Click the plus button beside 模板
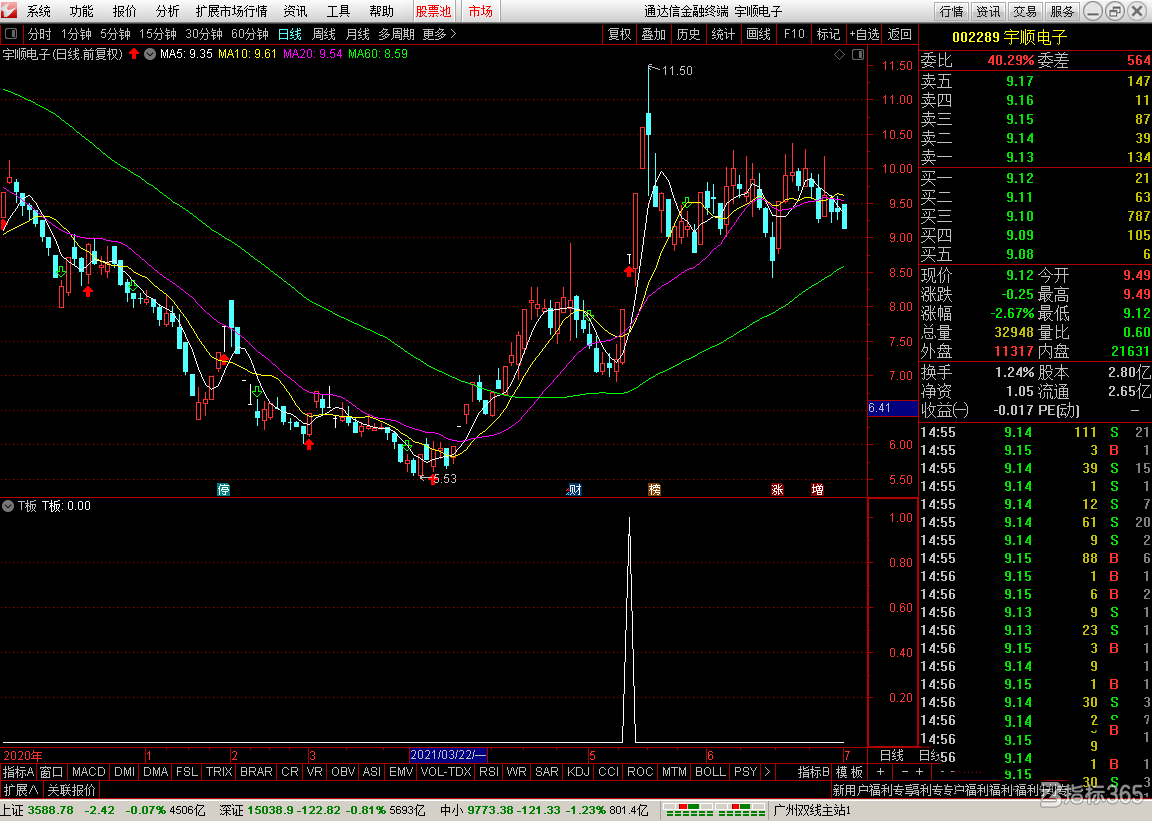 [880, 772]
